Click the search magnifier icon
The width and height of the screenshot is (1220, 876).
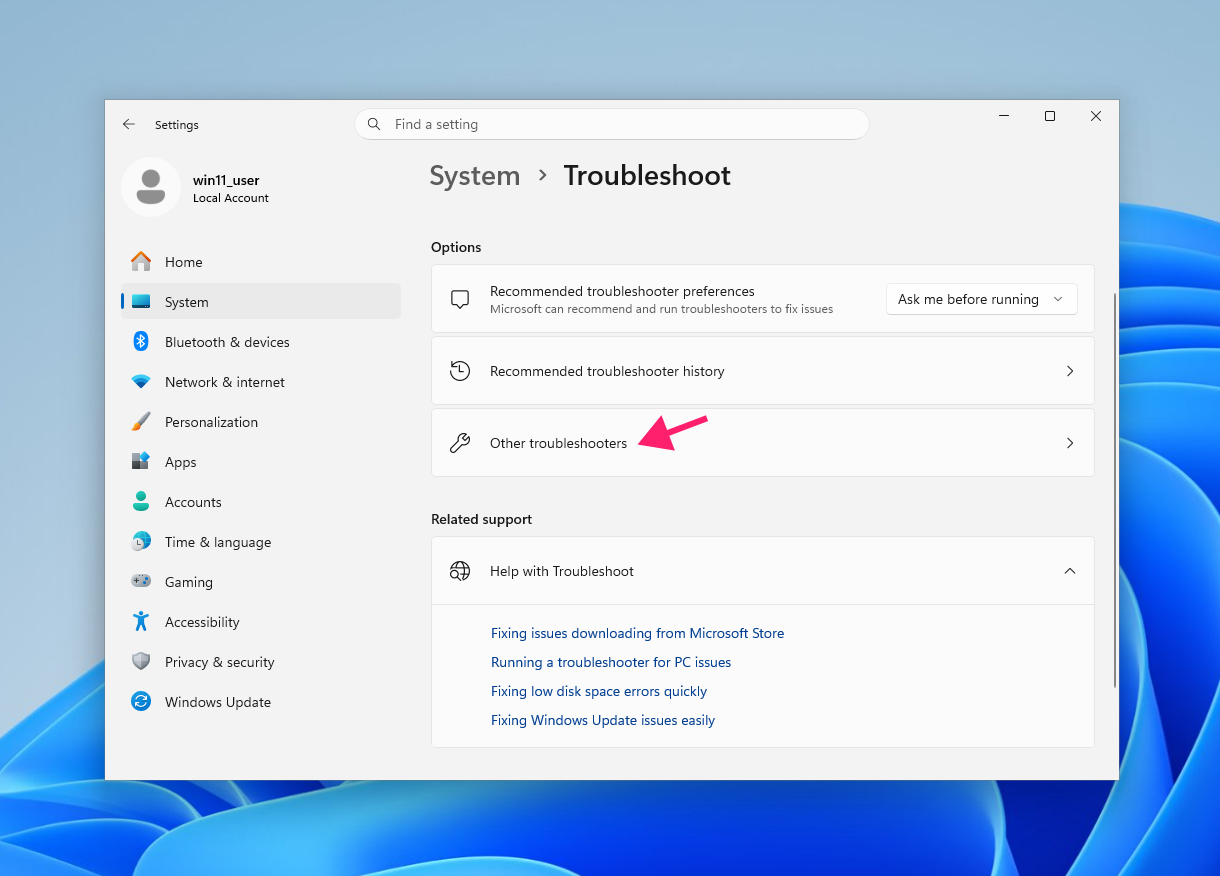tap(374, 124)
